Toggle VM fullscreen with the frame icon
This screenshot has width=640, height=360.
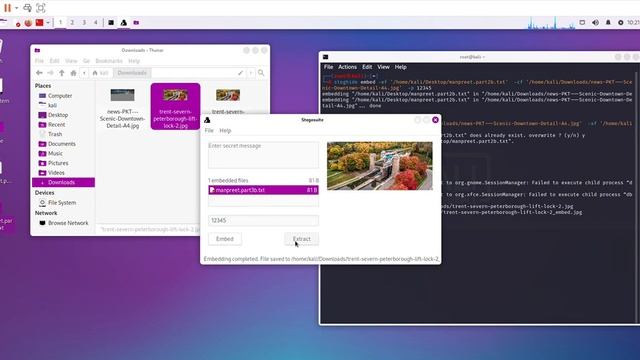[x=41, y=8]
